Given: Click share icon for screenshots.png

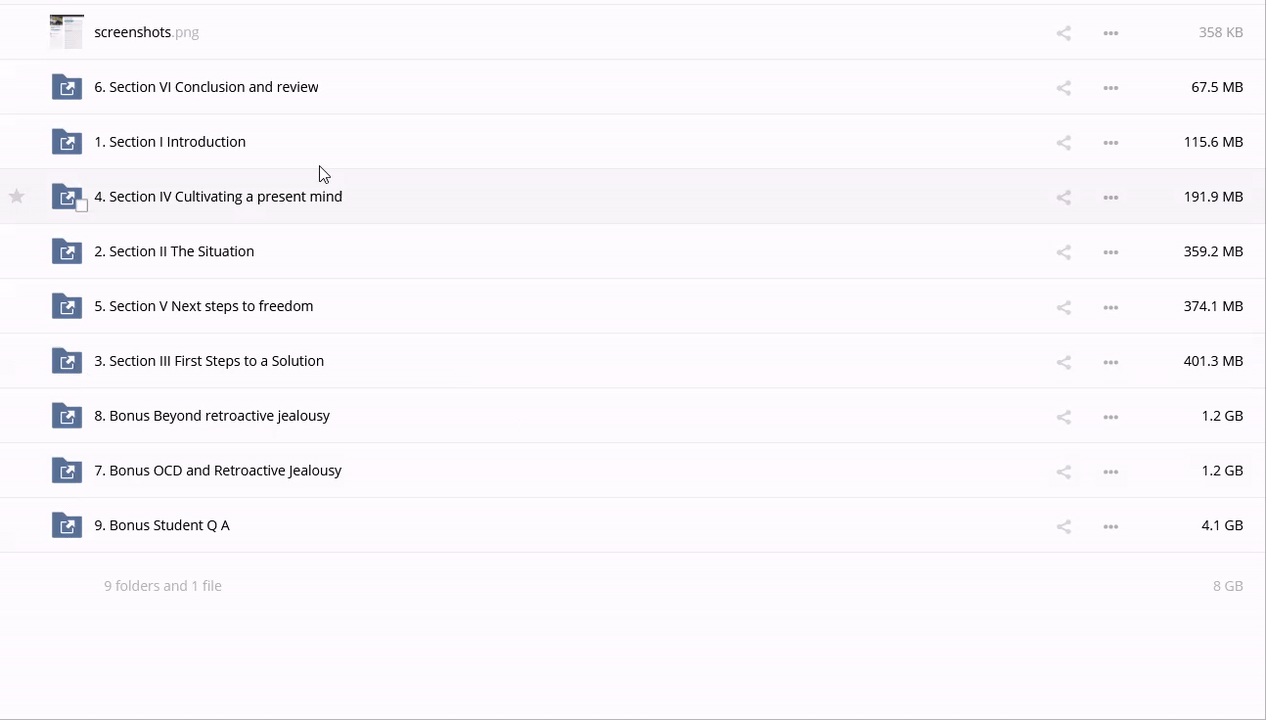Looking at the screenshot, I should click(1063, 33).
